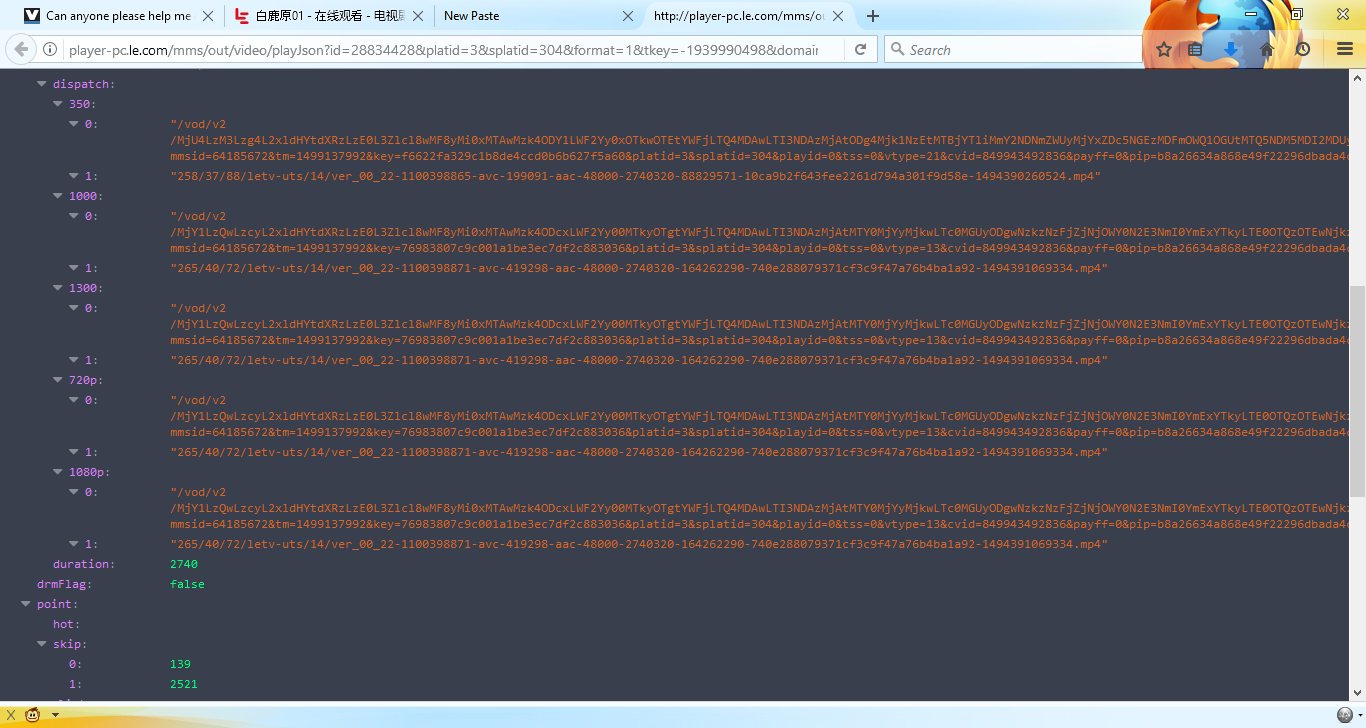This screenshot has width=1366, height=728.
Task: Open the Firefox hamburger menu
Action: 1345,49
